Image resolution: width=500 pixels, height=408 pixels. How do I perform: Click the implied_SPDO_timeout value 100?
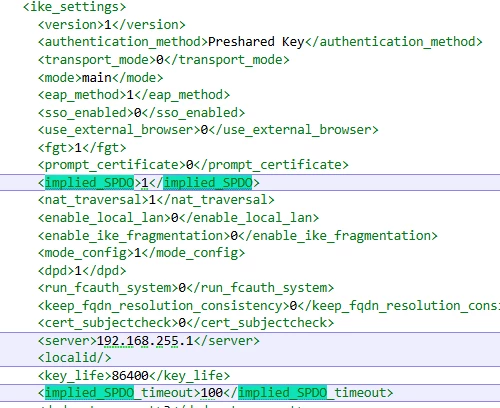point(212,393)
